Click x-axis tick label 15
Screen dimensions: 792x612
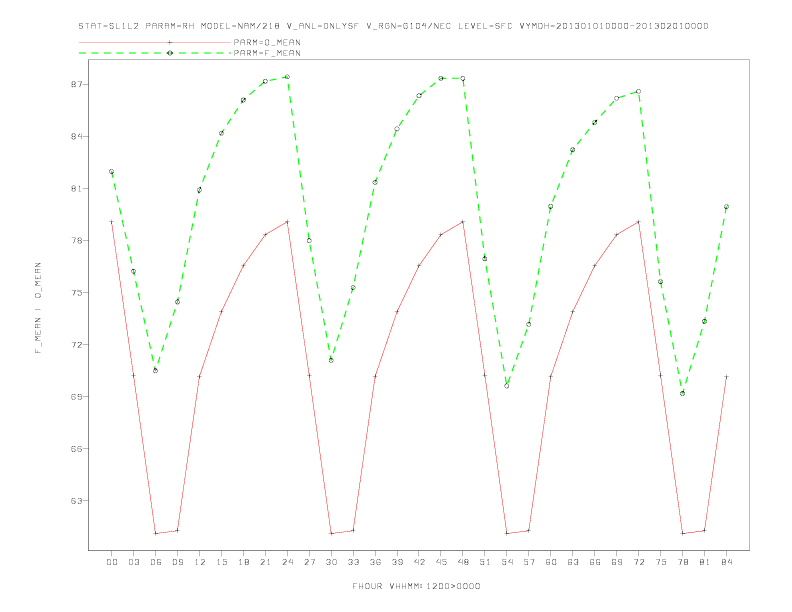pyautogui.click(x=221, y=562)
